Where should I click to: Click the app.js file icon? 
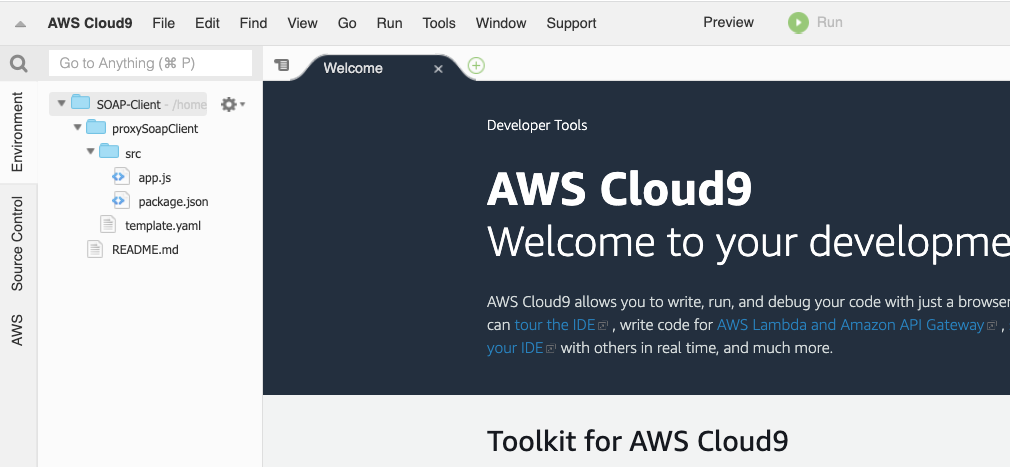coord(119,176)
